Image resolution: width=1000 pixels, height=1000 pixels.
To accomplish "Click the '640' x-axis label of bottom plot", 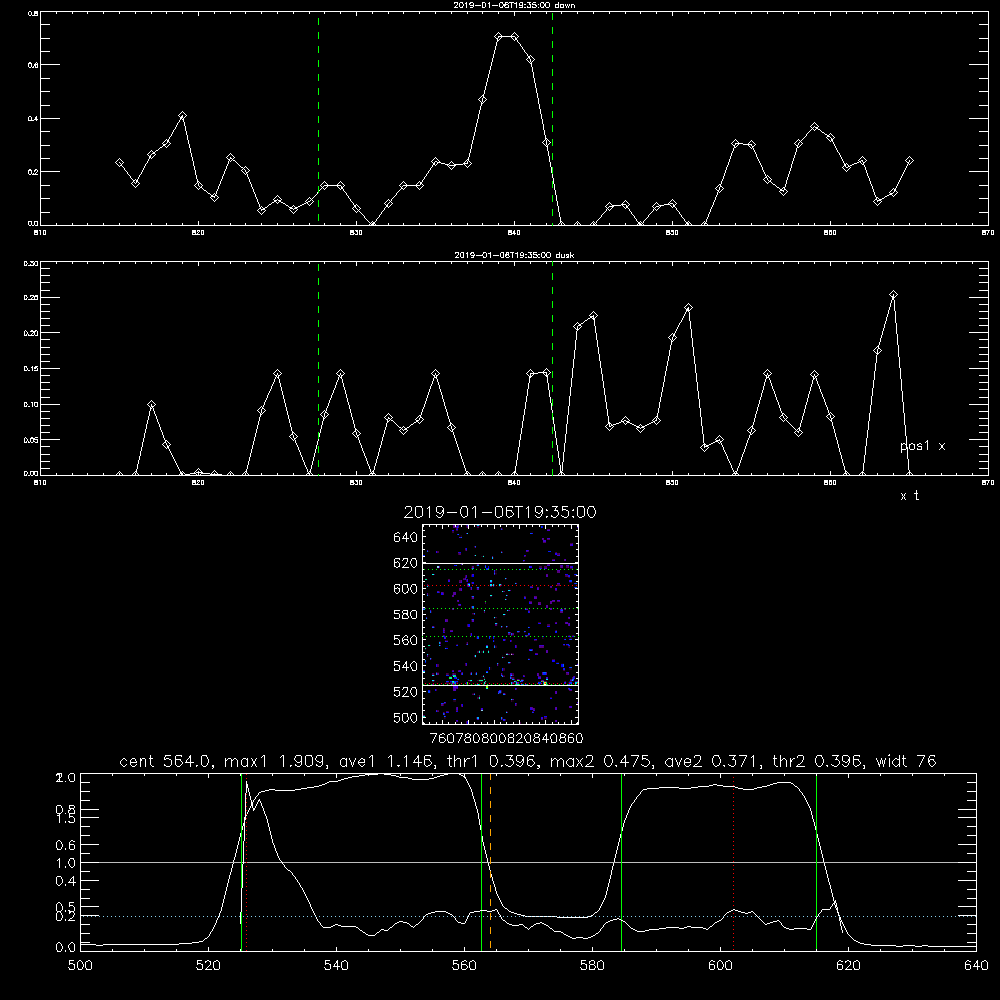I will coord(976,966).
